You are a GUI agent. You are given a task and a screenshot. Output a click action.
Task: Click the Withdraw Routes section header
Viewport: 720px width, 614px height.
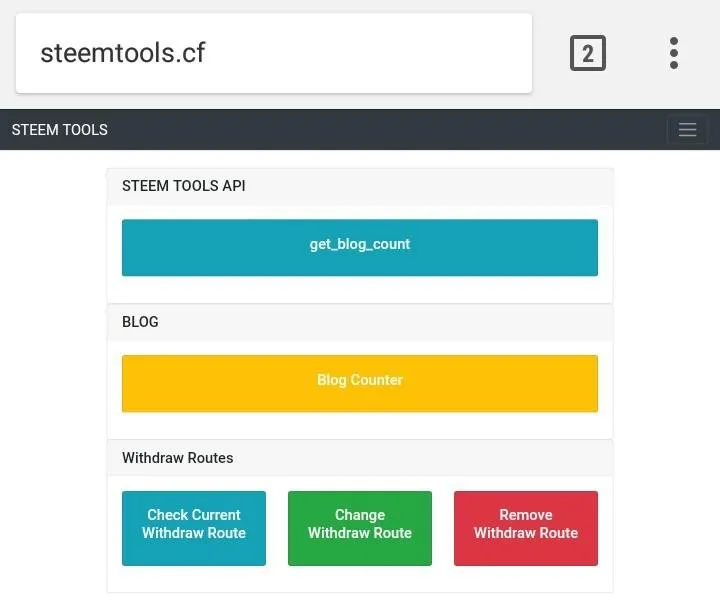click(x=360, y=458)
